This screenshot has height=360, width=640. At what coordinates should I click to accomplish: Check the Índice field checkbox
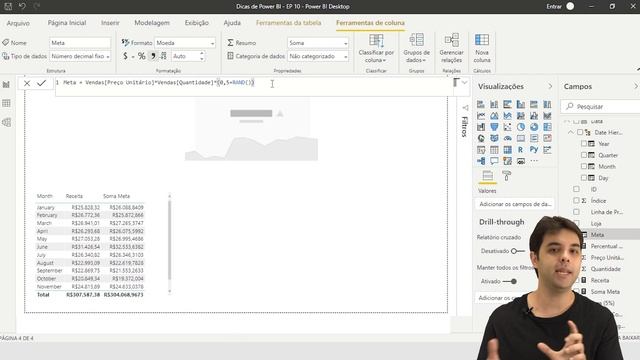click(576, 200)
